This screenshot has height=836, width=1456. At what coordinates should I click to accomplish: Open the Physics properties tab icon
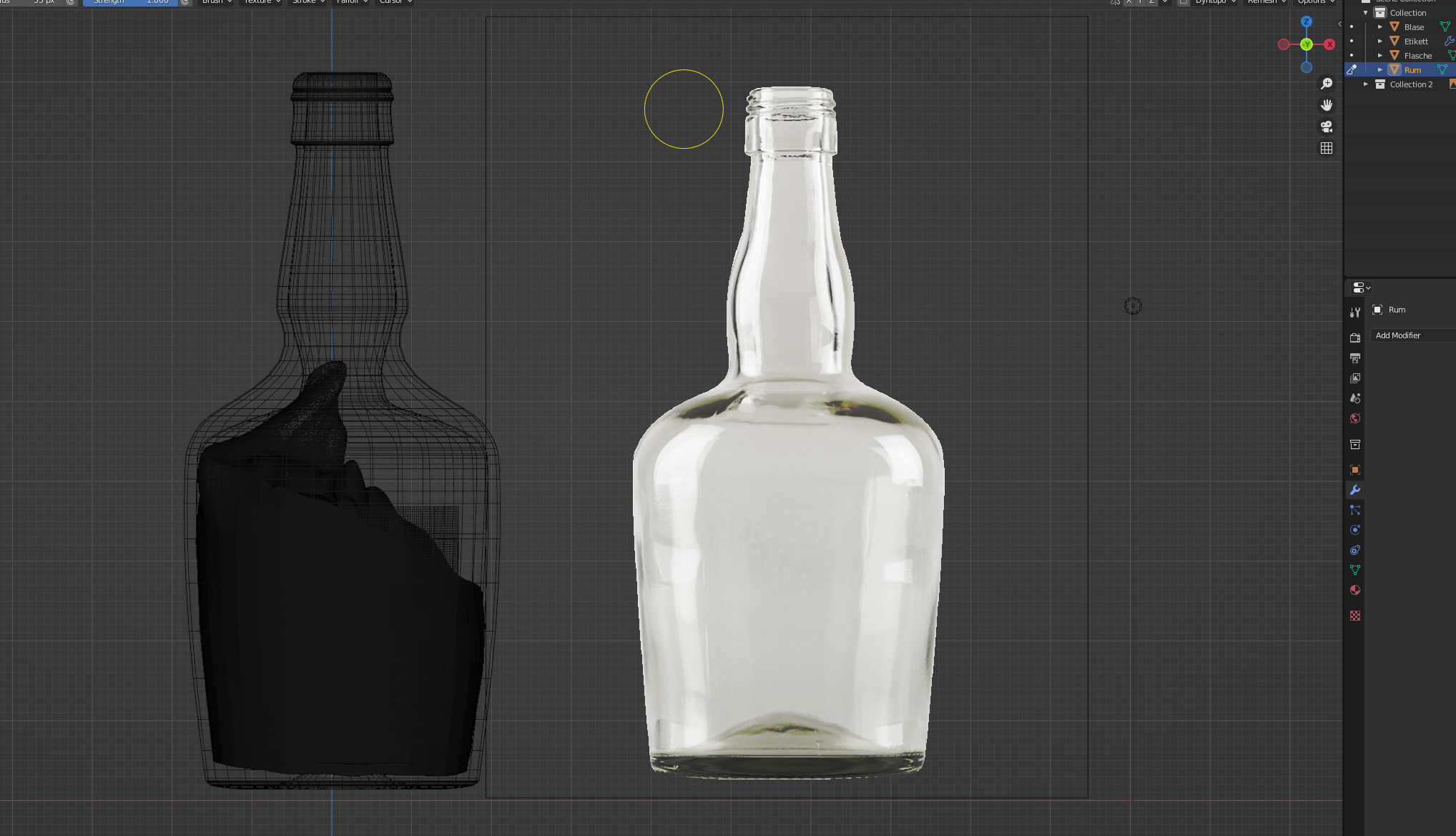tap(1354, 530)
